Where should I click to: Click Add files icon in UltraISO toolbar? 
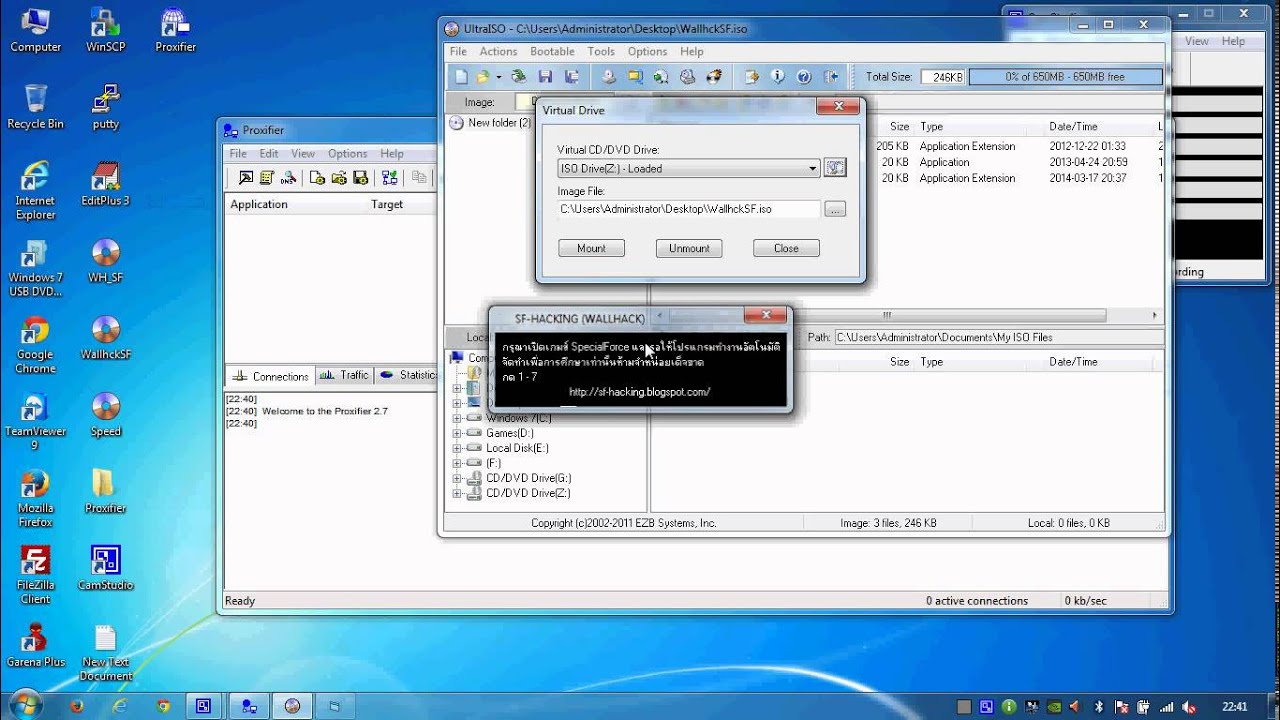(752, 77)
